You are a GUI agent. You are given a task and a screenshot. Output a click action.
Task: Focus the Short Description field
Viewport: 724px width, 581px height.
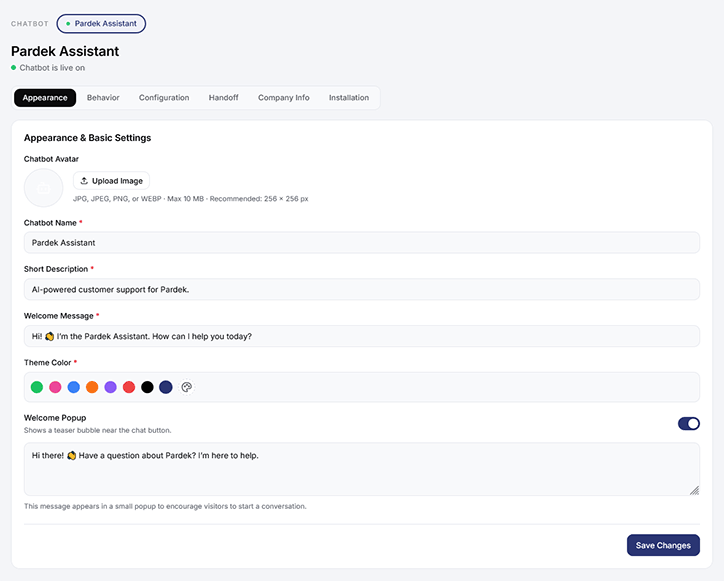(362, 290)
